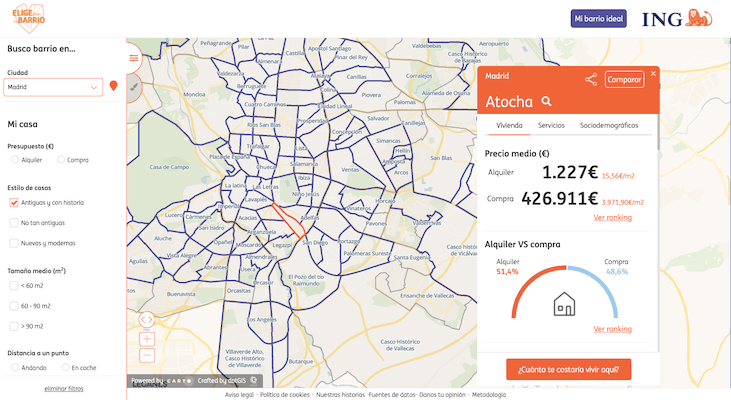Screen dimensions: 731x400
Task: Click the Ensanche de Vallecas label
Action: [427, 296]
